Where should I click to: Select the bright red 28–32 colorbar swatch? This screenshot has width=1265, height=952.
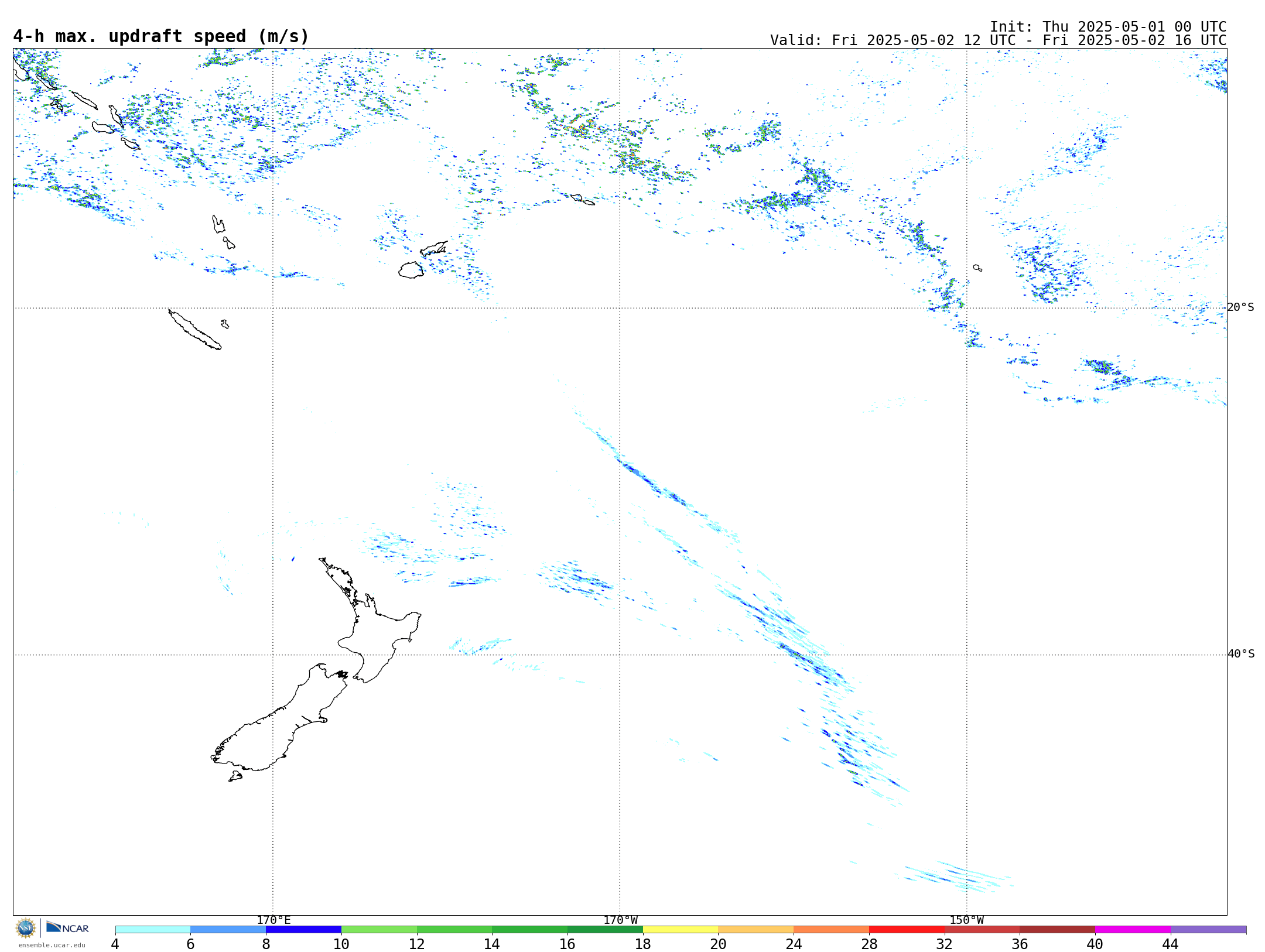tap(907, 930)
